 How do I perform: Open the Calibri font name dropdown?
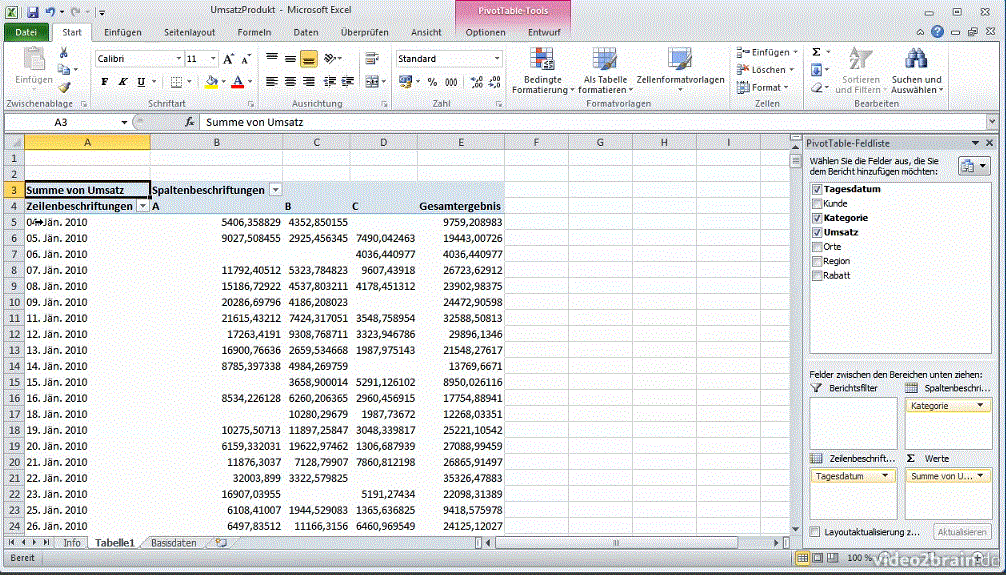coord(178,59)
